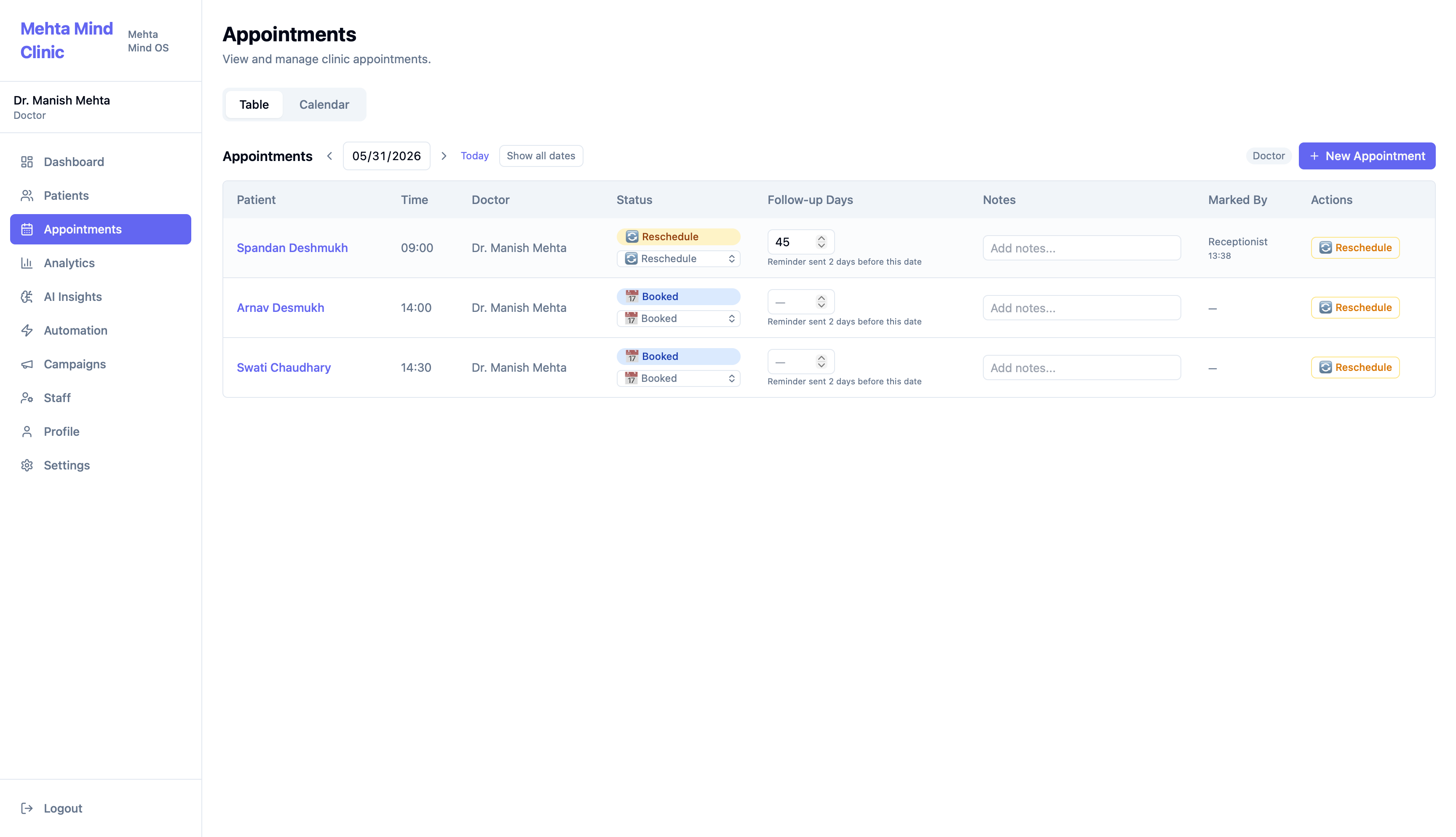Go to previous date with left chevron

point(330,156)
